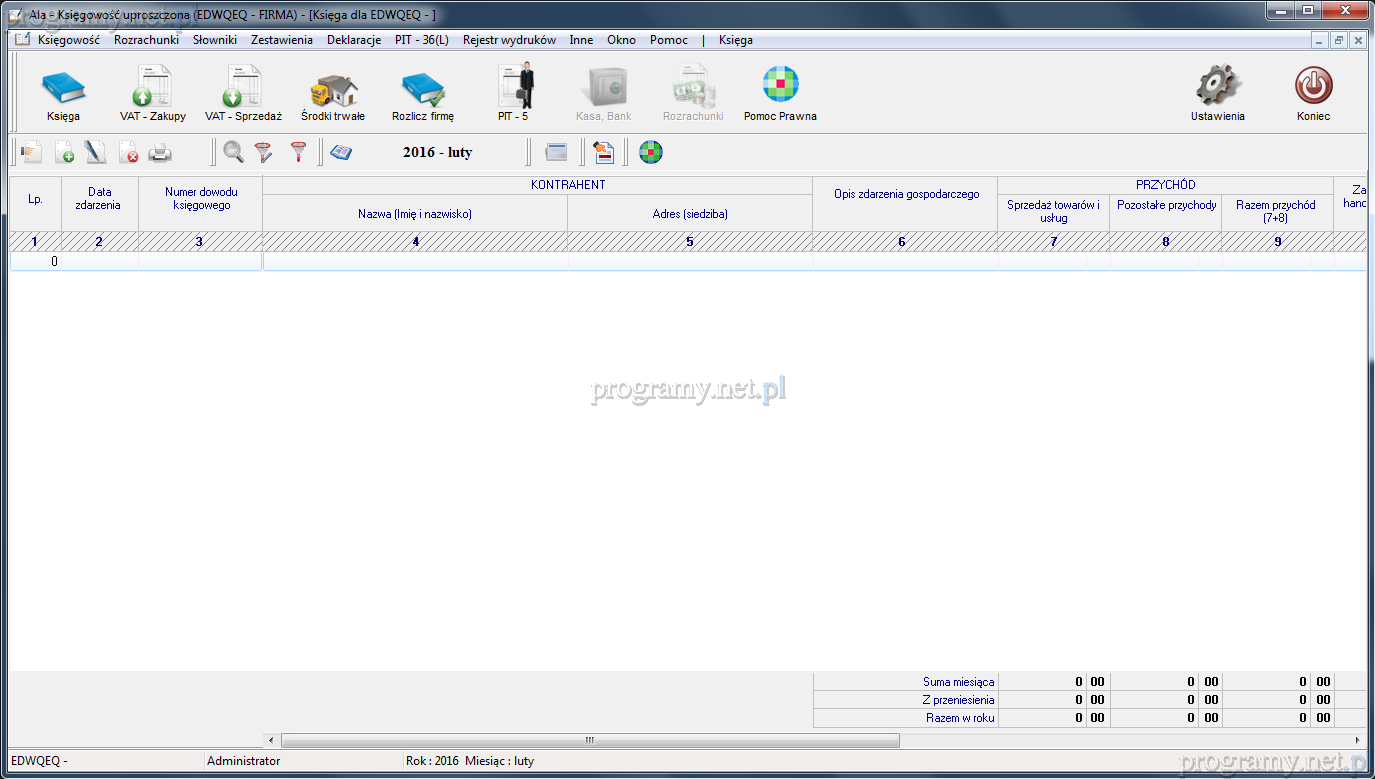
Task: Click the magnifying glass search icon
Action: pyautogui.click(x=233, y=153)
